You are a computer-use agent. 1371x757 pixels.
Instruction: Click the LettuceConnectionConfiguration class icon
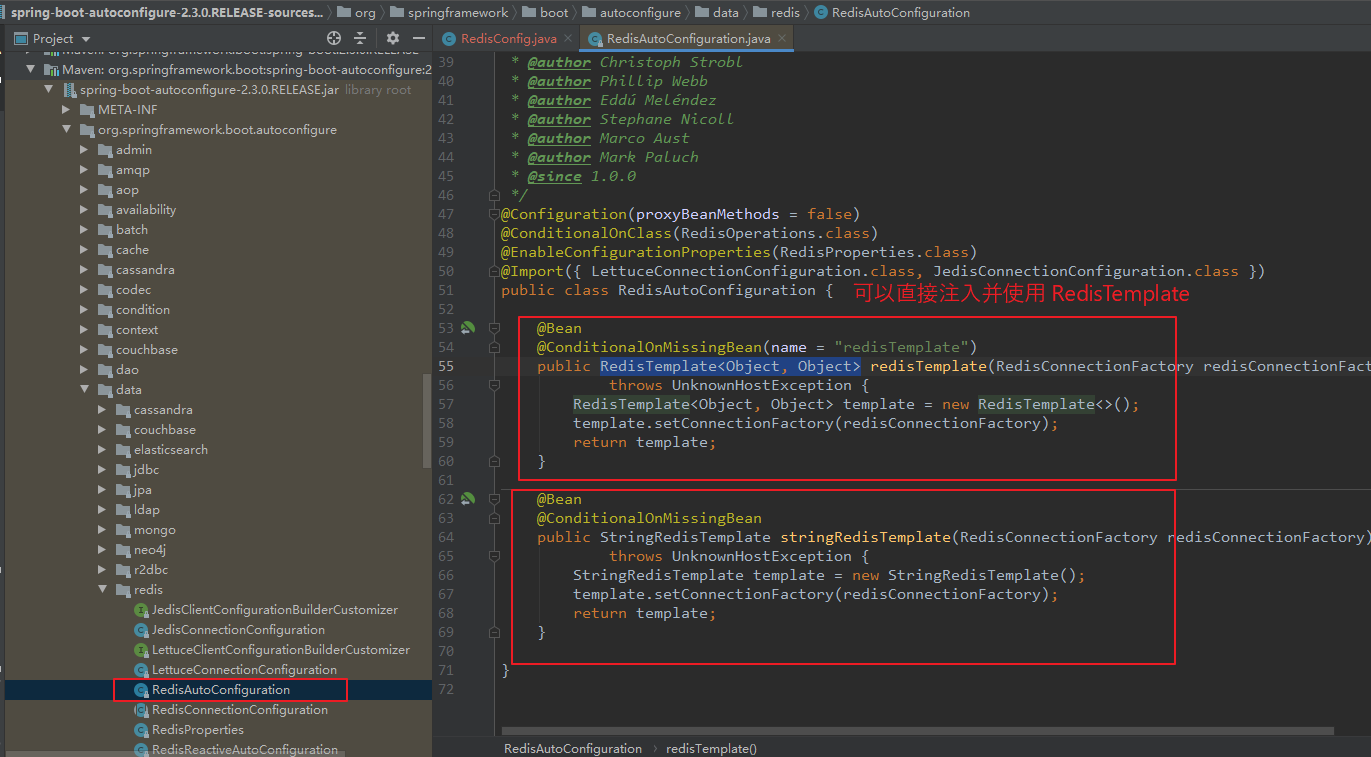pos(141,670)
